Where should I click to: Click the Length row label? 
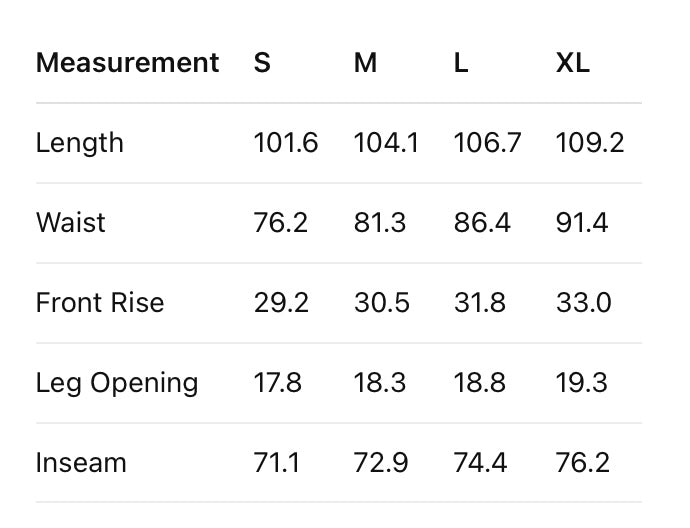[x=80, y=143]
